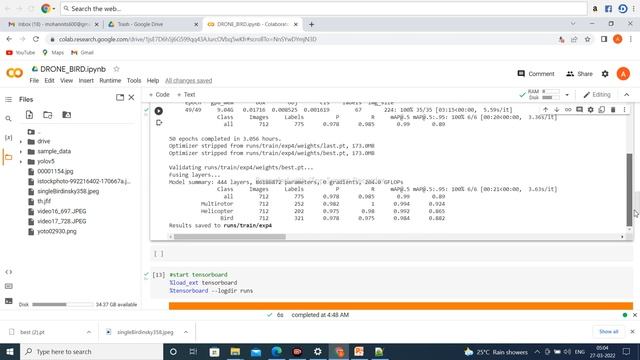Image resolution: width=640 pixels, height=360 pixels.
Task: Star the DRONE_BIRD.ipynb notebook
Action: click(x=116, y=69)
